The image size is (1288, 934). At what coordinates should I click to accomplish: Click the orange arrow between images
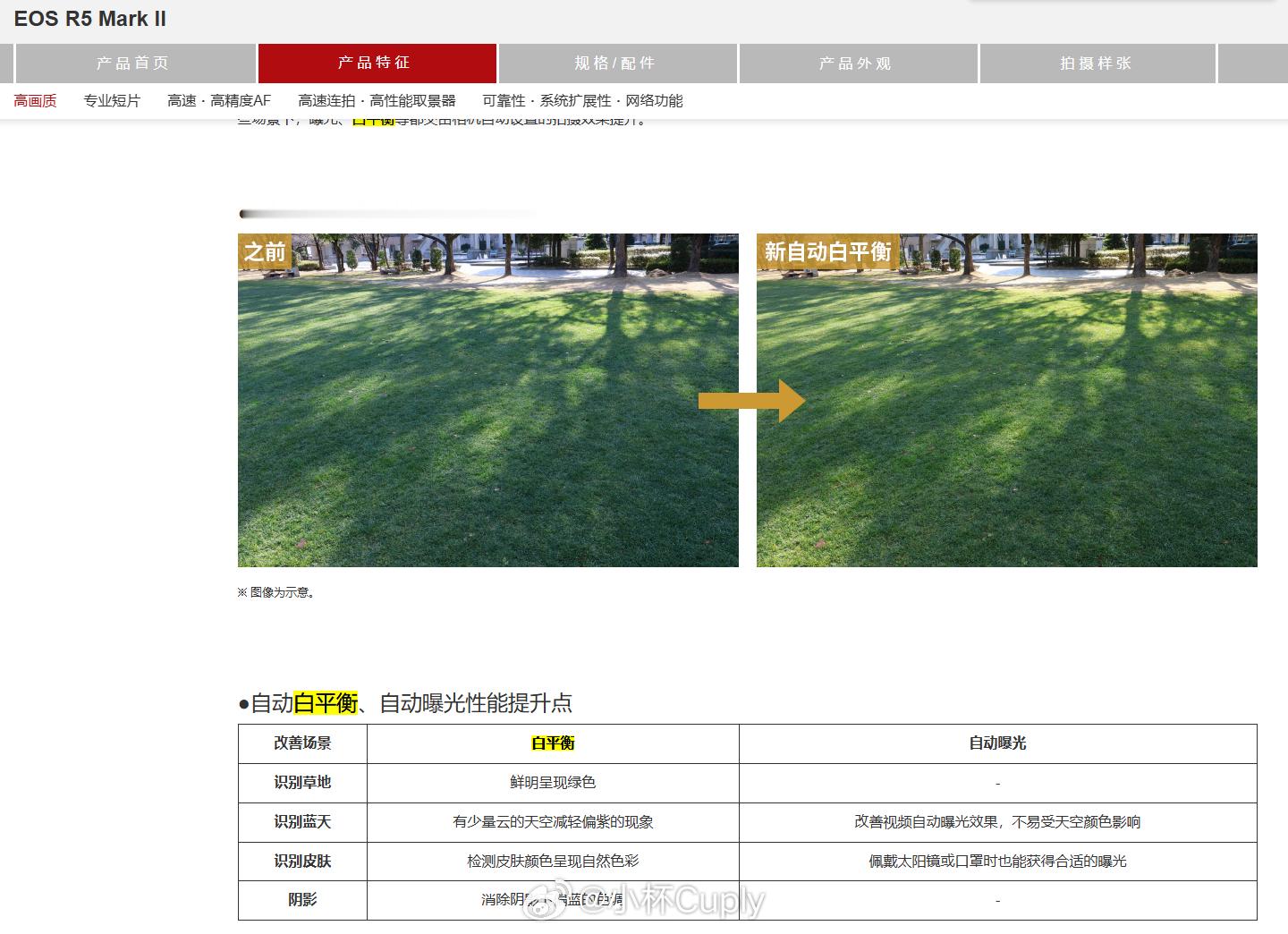click(752, 402)
